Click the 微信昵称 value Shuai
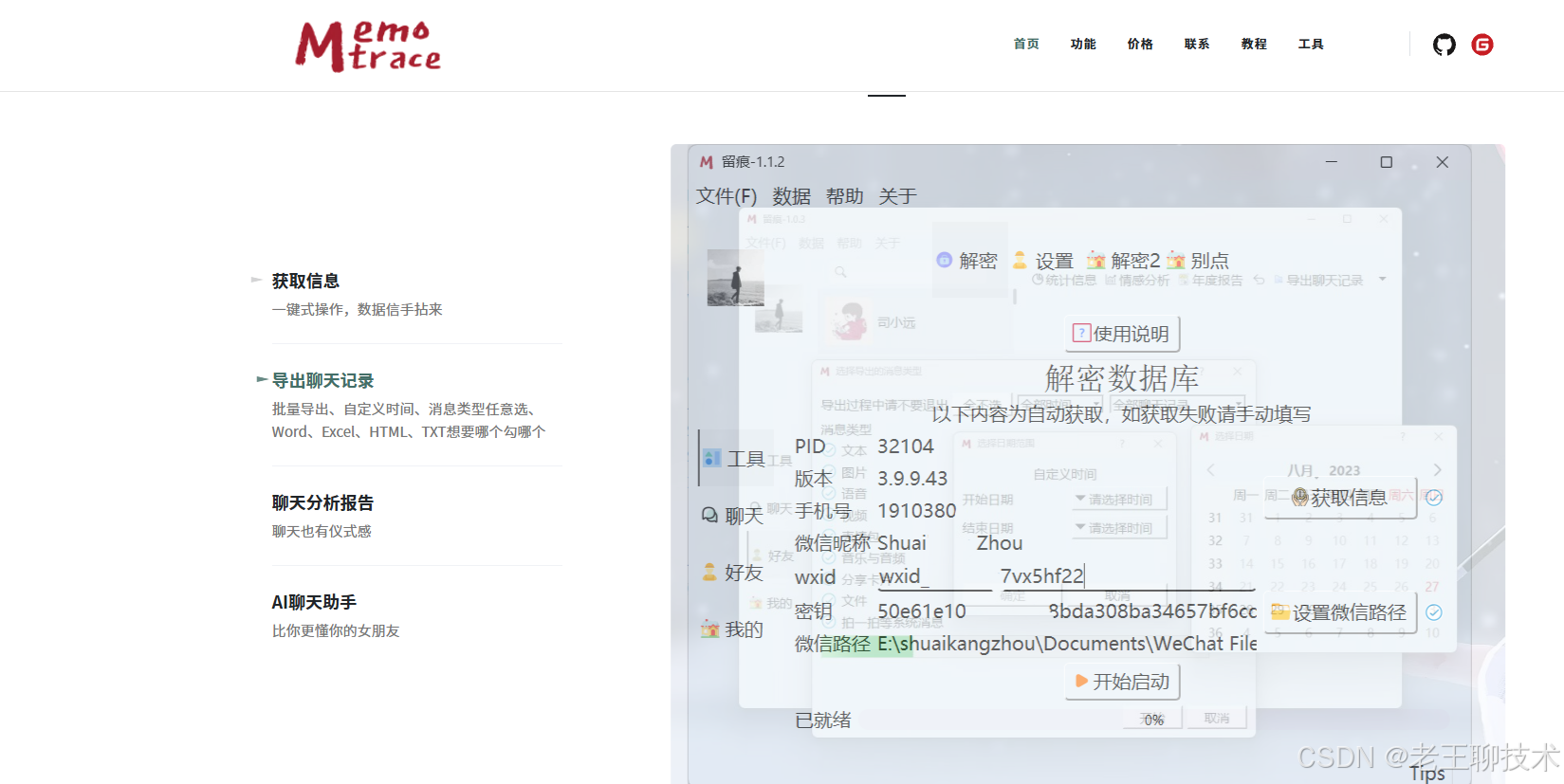Image resolution: width=1564 pixels, height=784 pixels. 902,543
